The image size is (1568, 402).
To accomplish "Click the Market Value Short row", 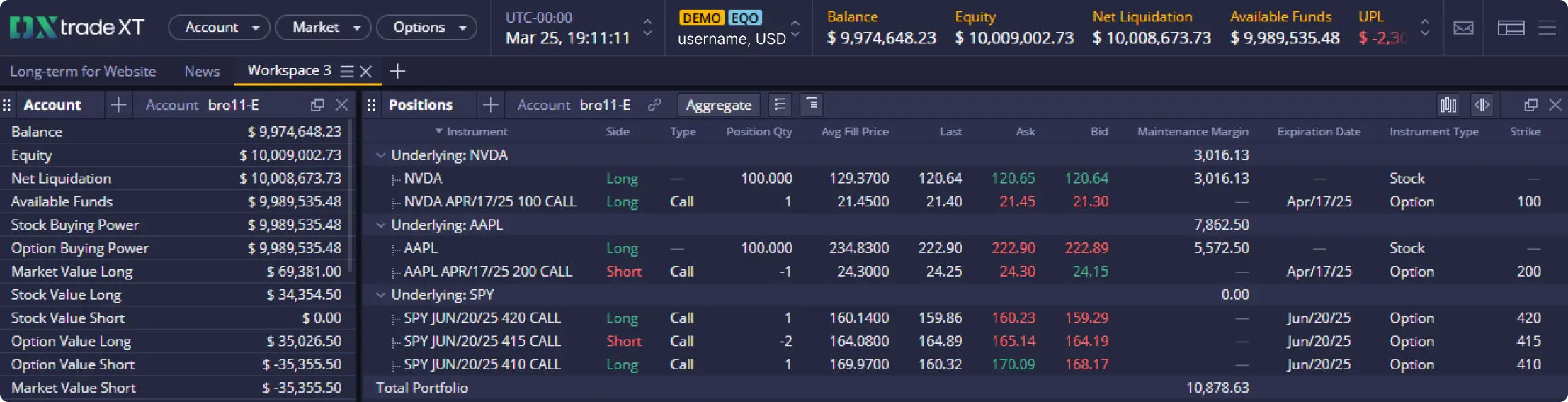I will (175, 388).
